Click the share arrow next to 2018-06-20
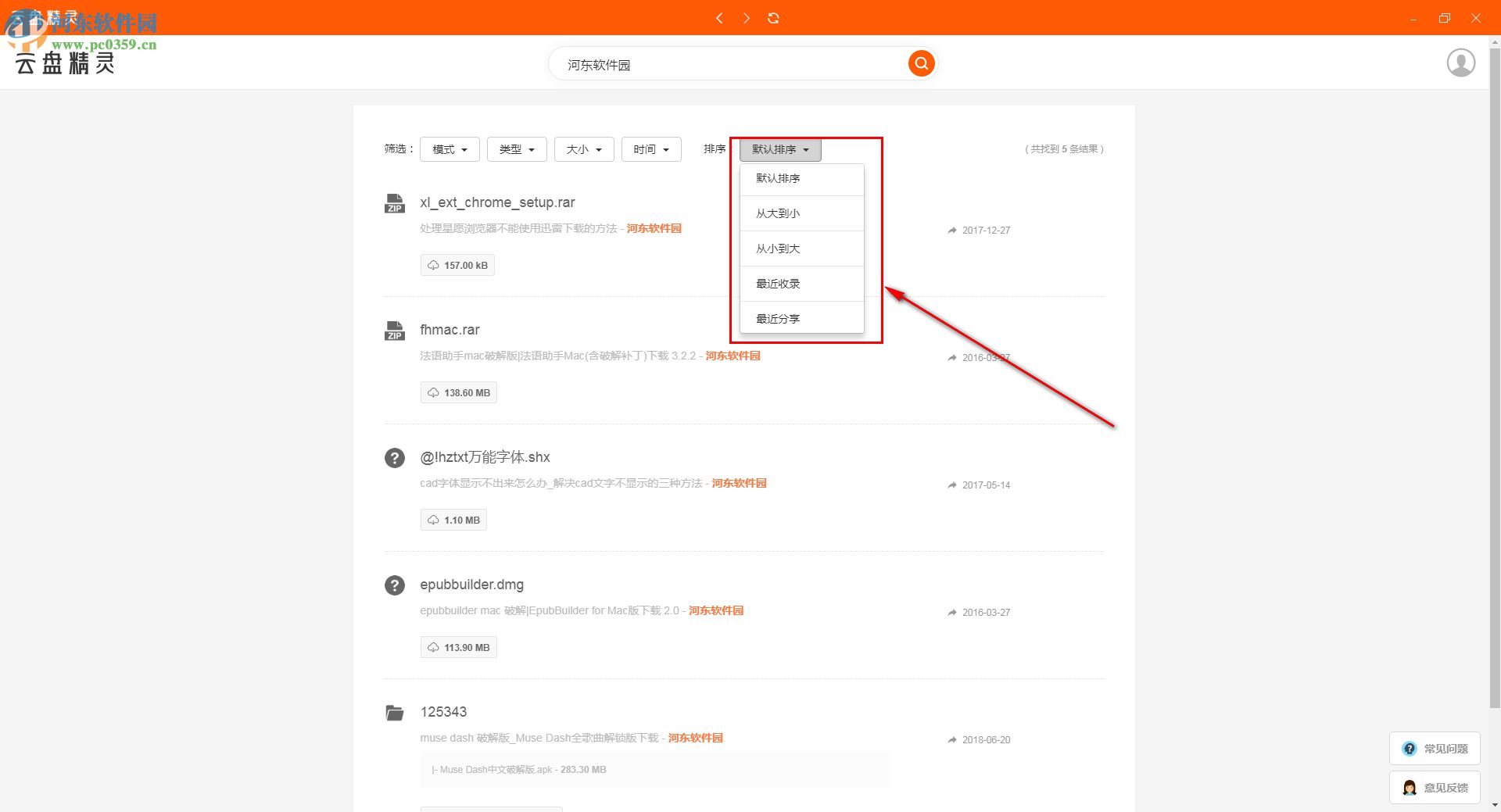 pyautogui.click(x=951, y=739)
